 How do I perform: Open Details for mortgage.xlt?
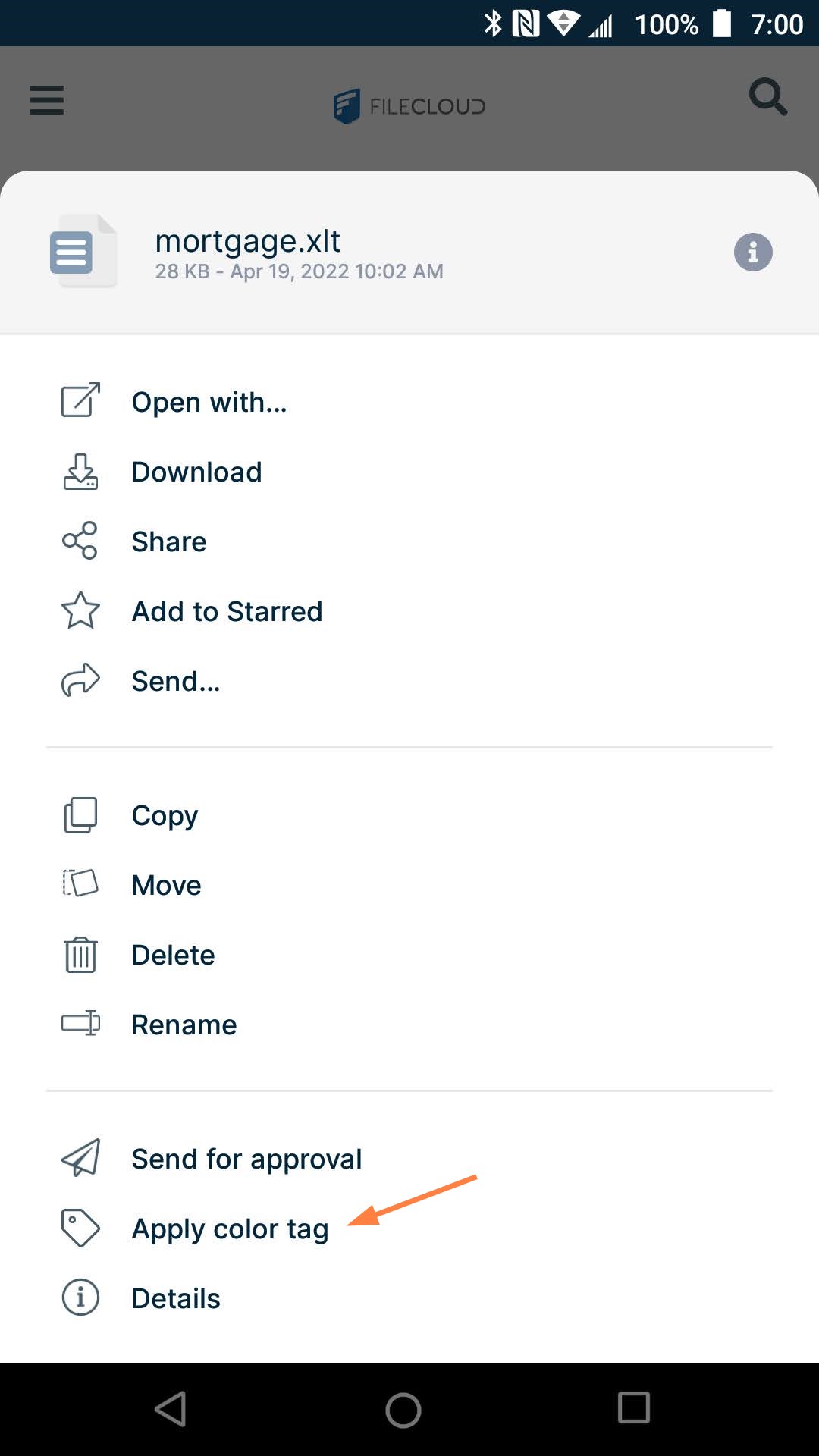175,1298
